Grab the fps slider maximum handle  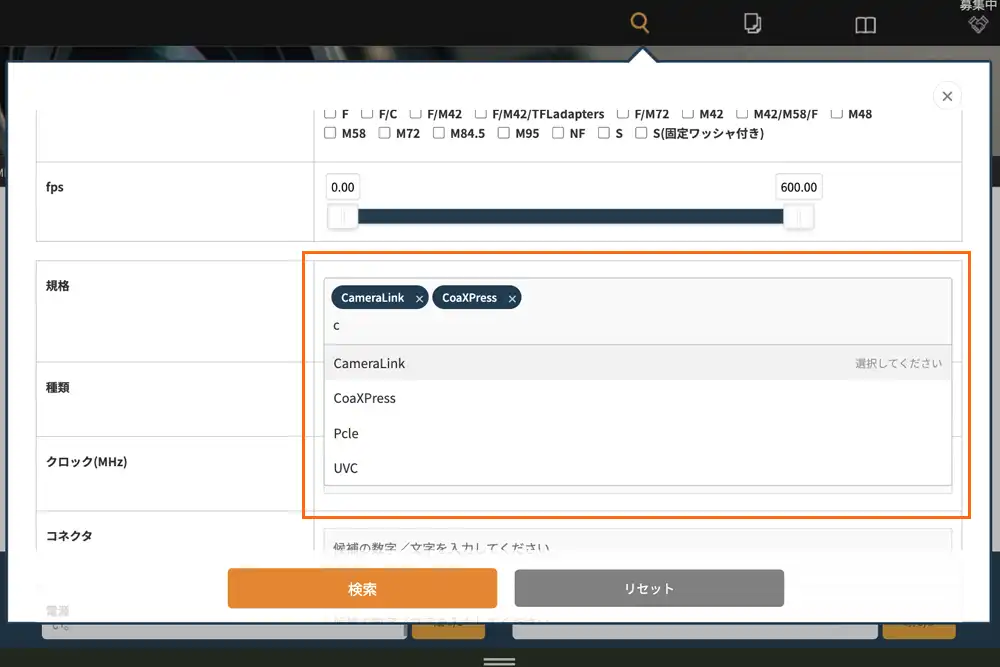(x=798, y=217)
